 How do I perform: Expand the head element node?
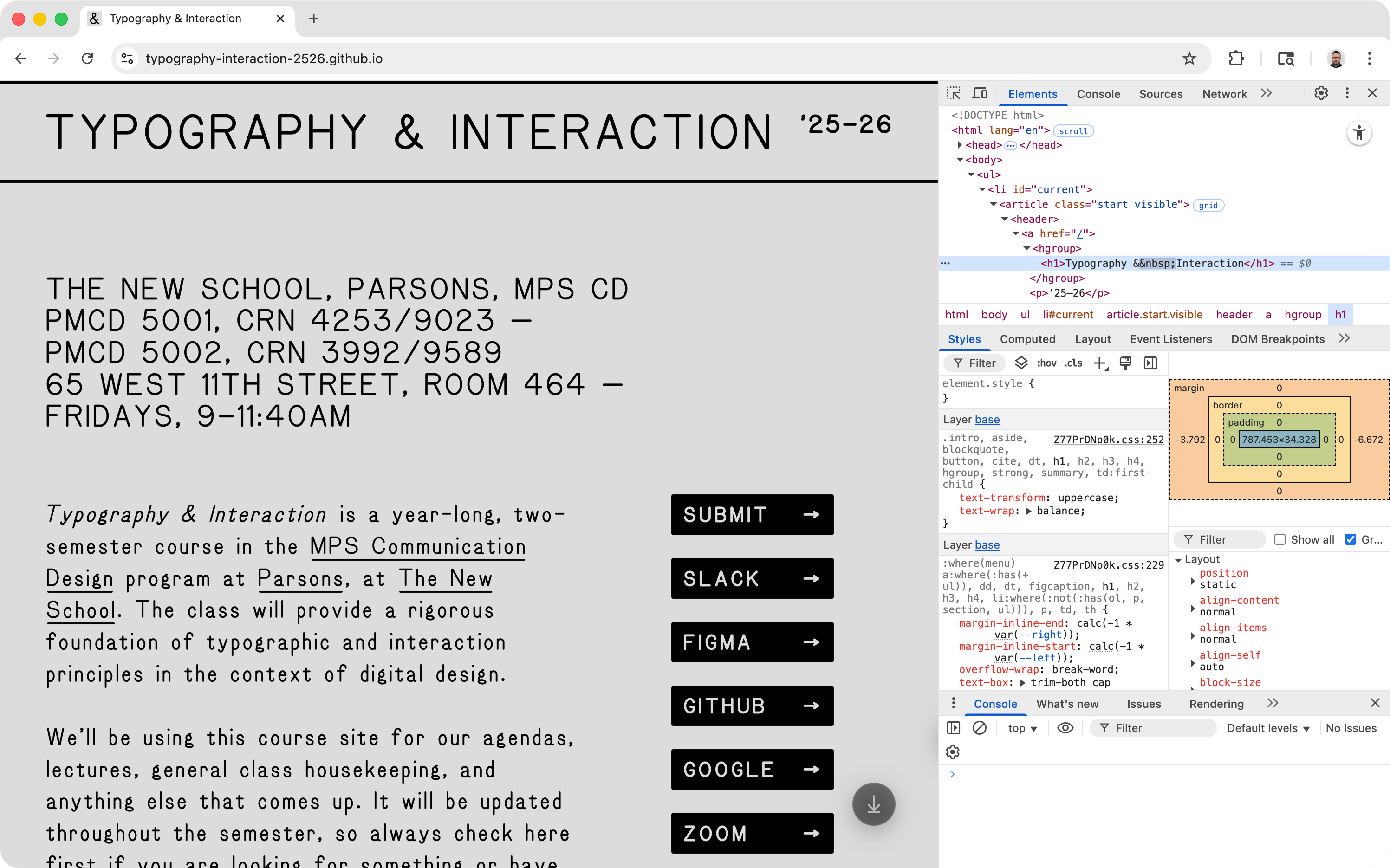960,145
